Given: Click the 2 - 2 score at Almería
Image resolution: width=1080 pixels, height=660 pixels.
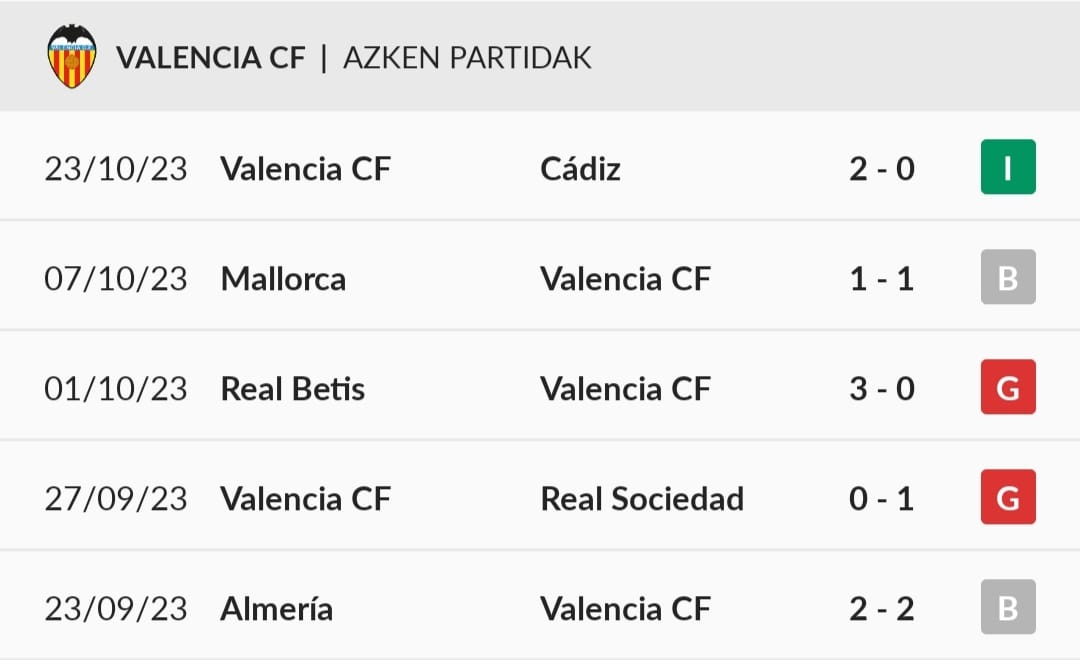Looking at the screenshot, I should [882, 609].
